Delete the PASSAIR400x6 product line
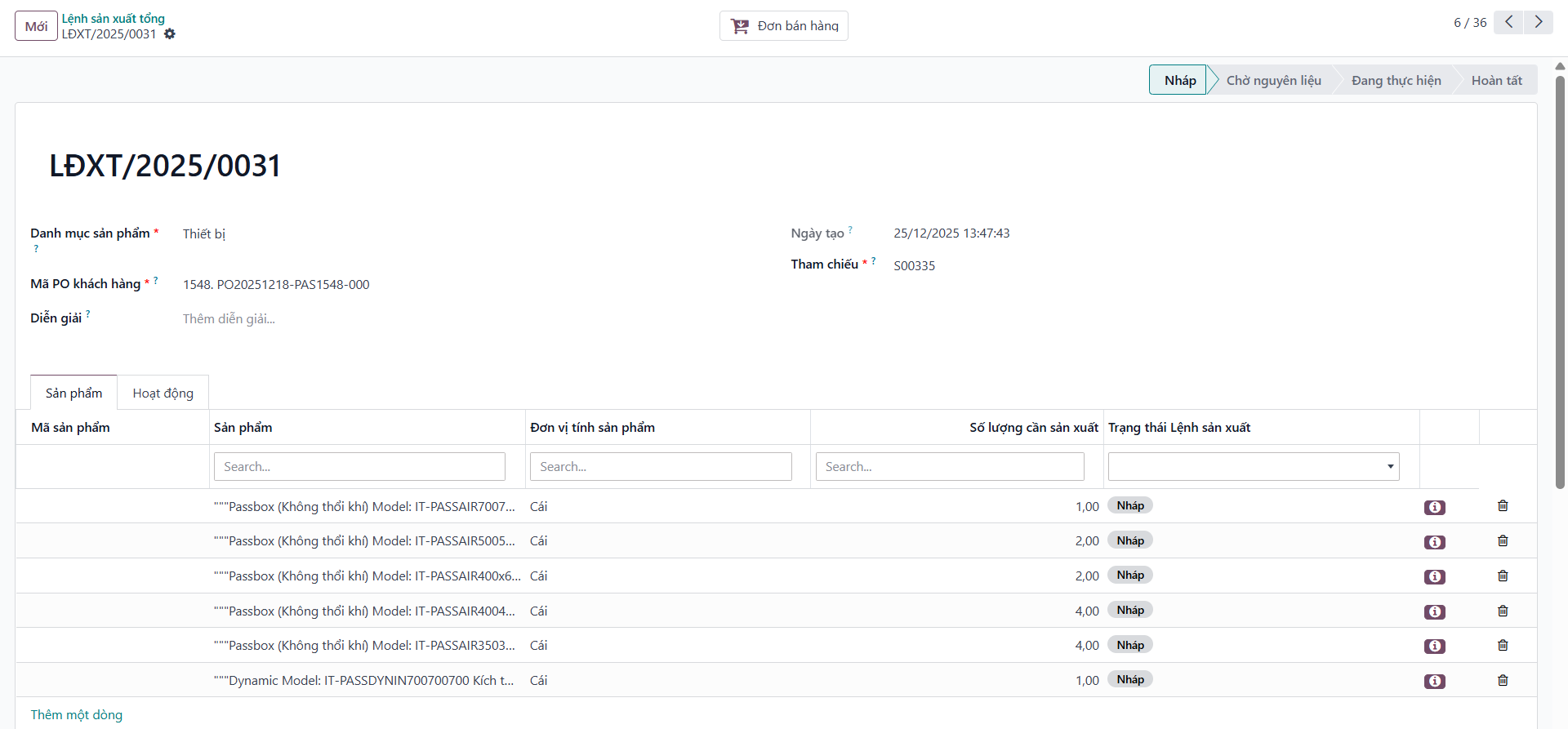 (1503, 576)
